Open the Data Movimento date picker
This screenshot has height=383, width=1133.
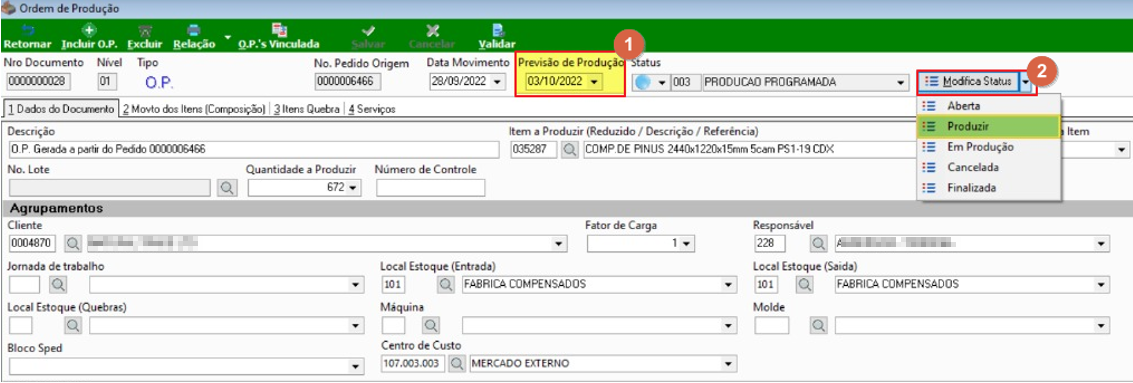coord(496,82)
